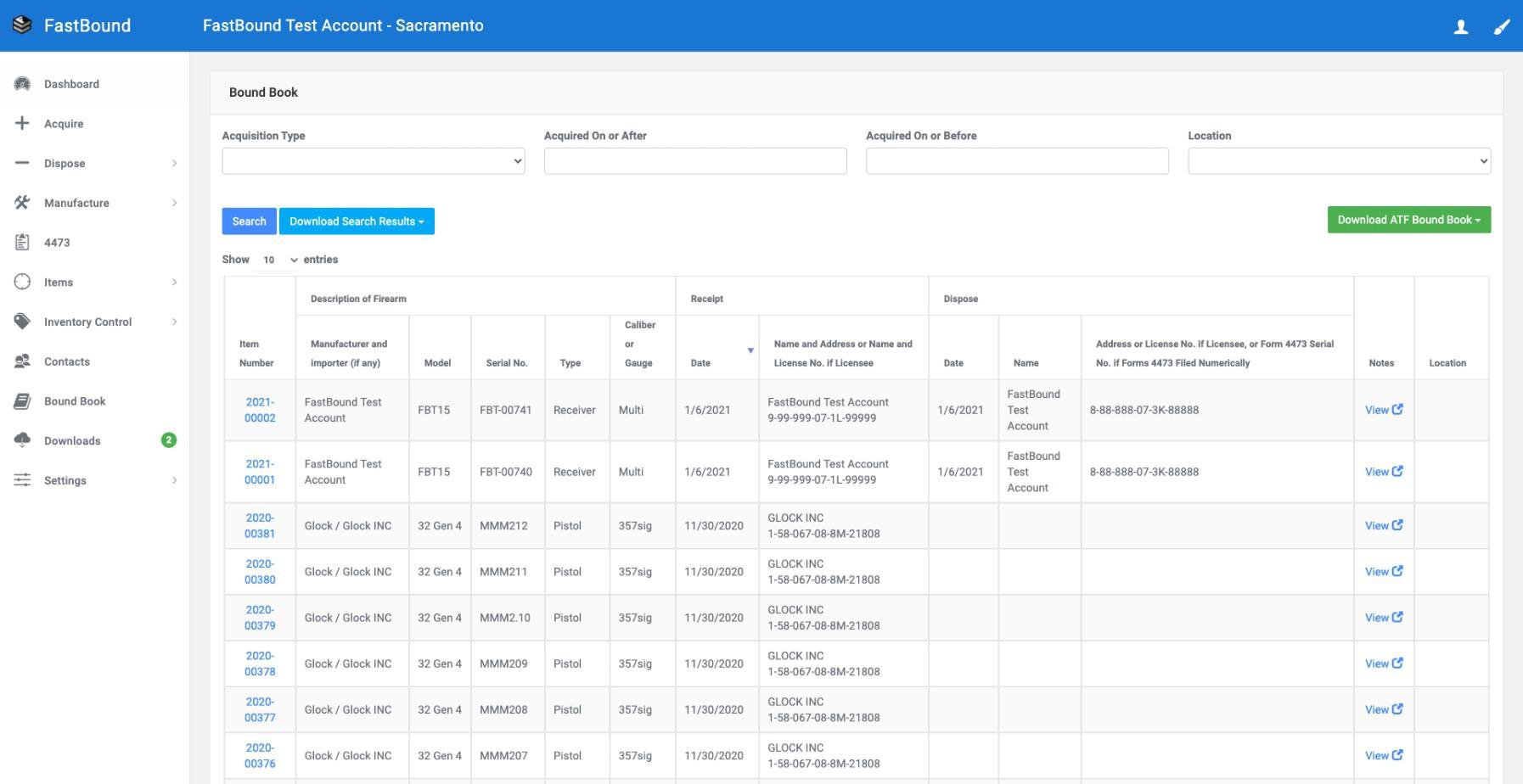Open the Acquisition Type dropdown
This screenshot has width=1523, height=784.
pyautogui.click(x=374, y=161)
